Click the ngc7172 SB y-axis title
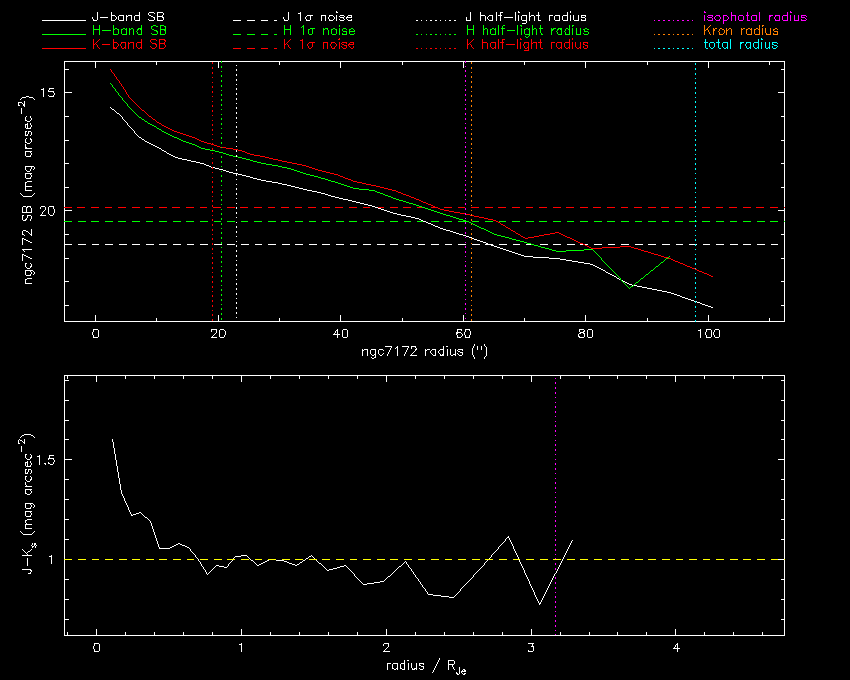Screen dimensions: 850x680 (31, 192)
